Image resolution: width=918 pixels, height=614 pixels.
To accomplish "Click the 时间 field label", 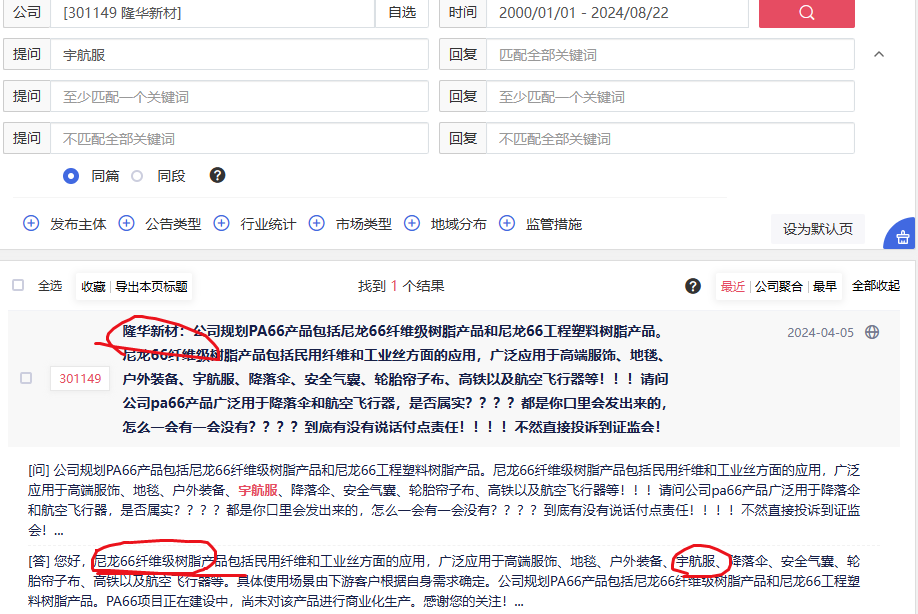I will pyautogui.click(x=463, y=13).
